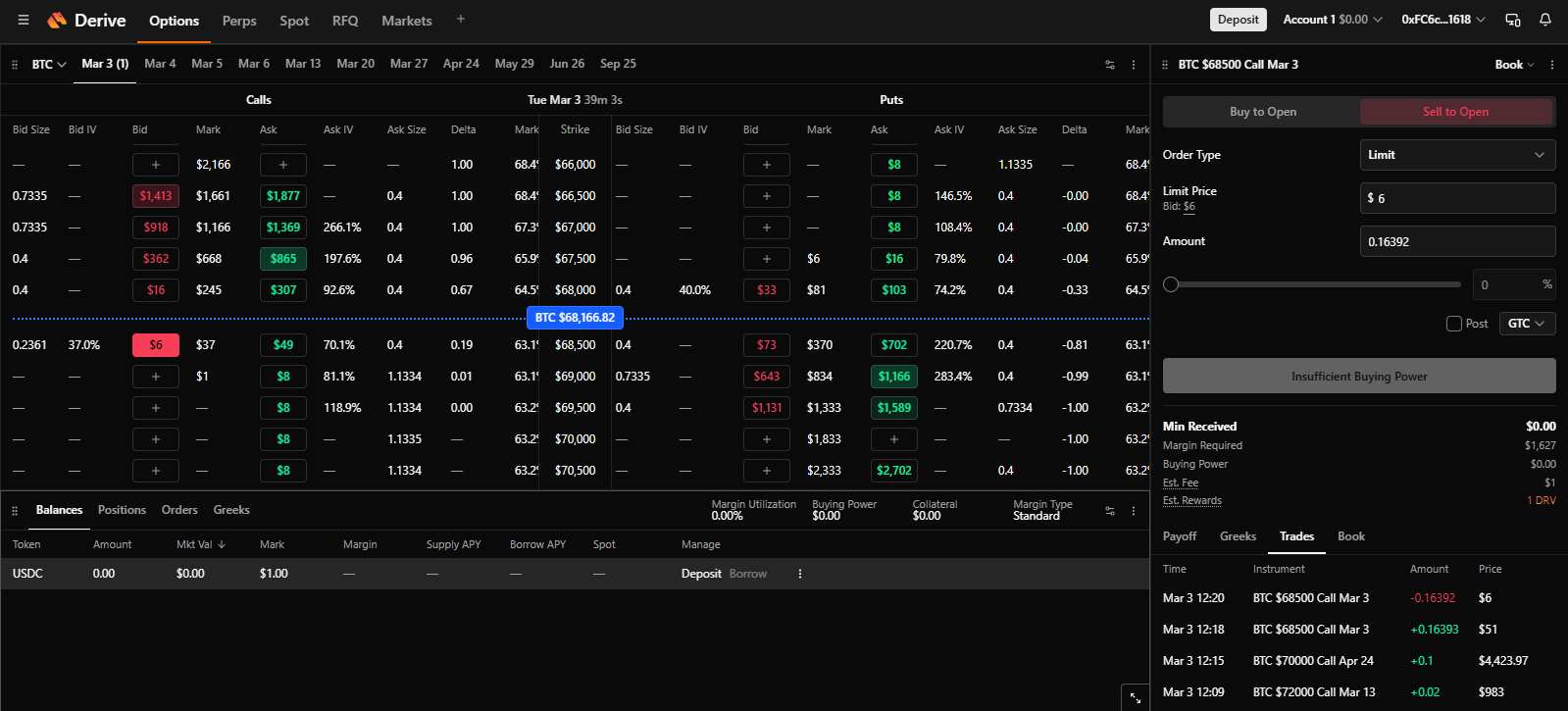Viewport: 1568px width, 711px height.
Task: Toggle option chain layout settings icon
Action: point(1110,65)
